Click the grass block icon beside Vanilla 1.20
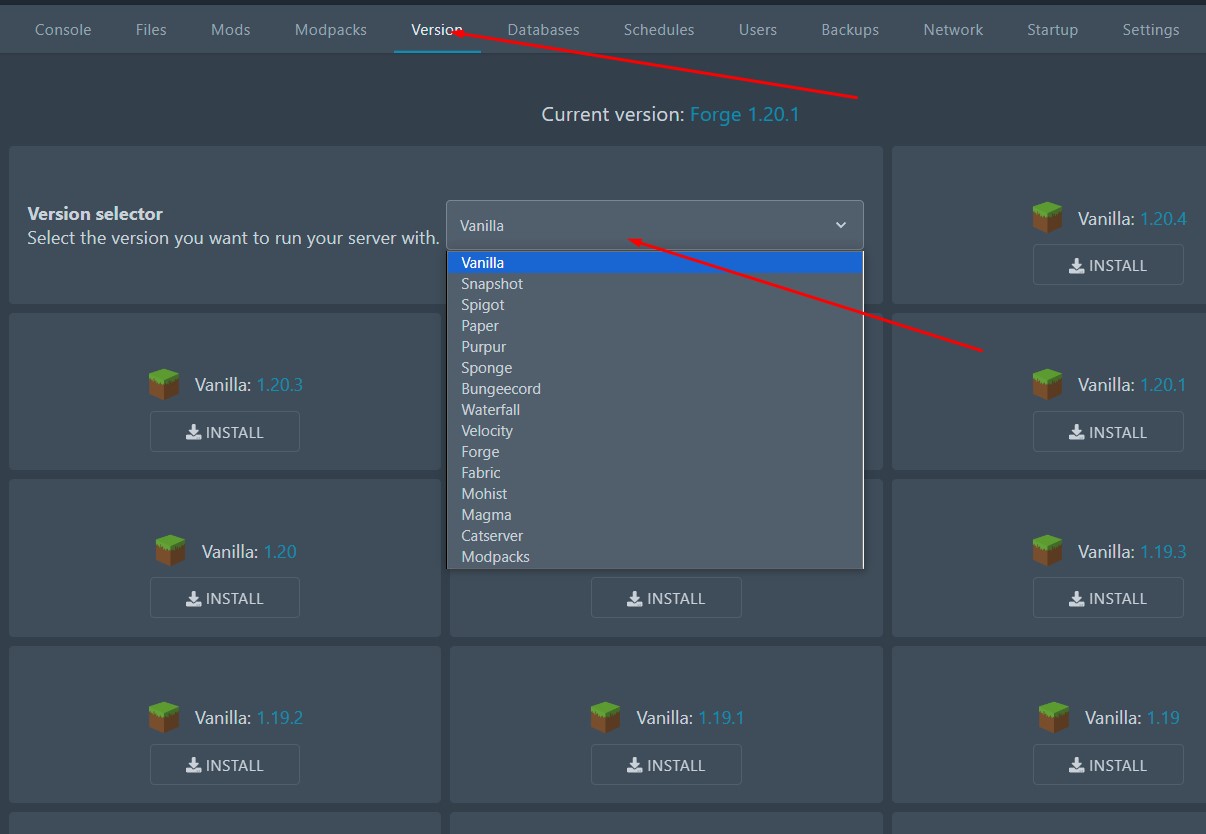This screenshot has height=834, width=1206. click(x=170, y=551)
